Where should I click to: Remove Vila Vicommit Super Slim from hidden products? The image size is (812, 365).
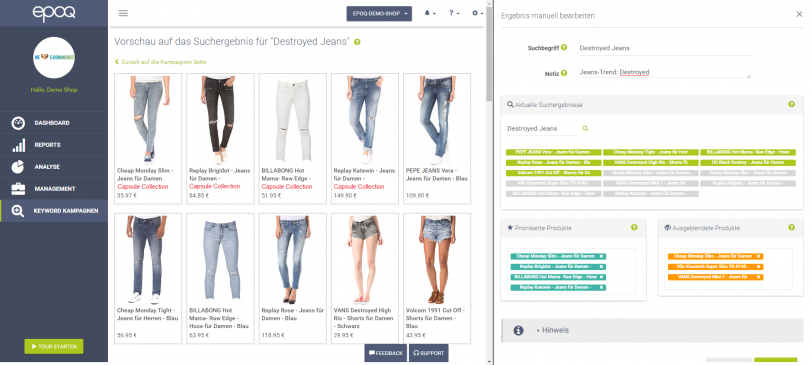[x=759, y=267]
